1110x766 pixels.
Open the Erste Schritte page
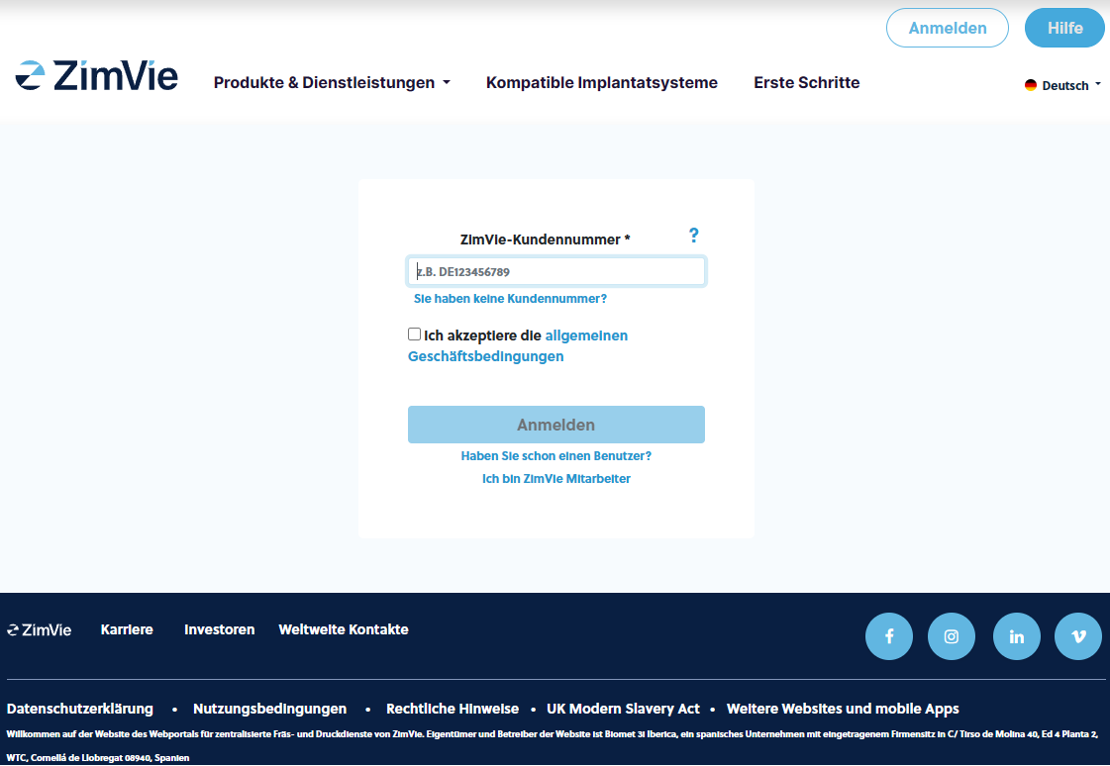tap(806, 83)
